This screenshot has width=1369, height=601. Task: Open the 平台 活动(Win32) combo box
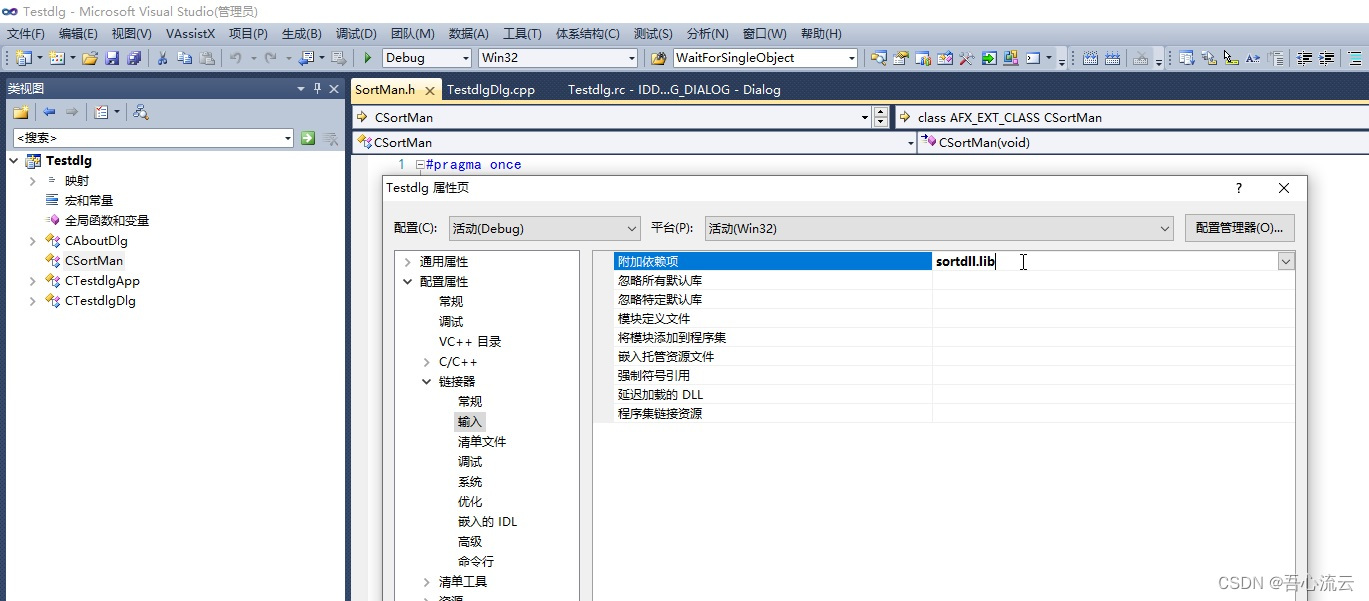(x=939, y=228)
